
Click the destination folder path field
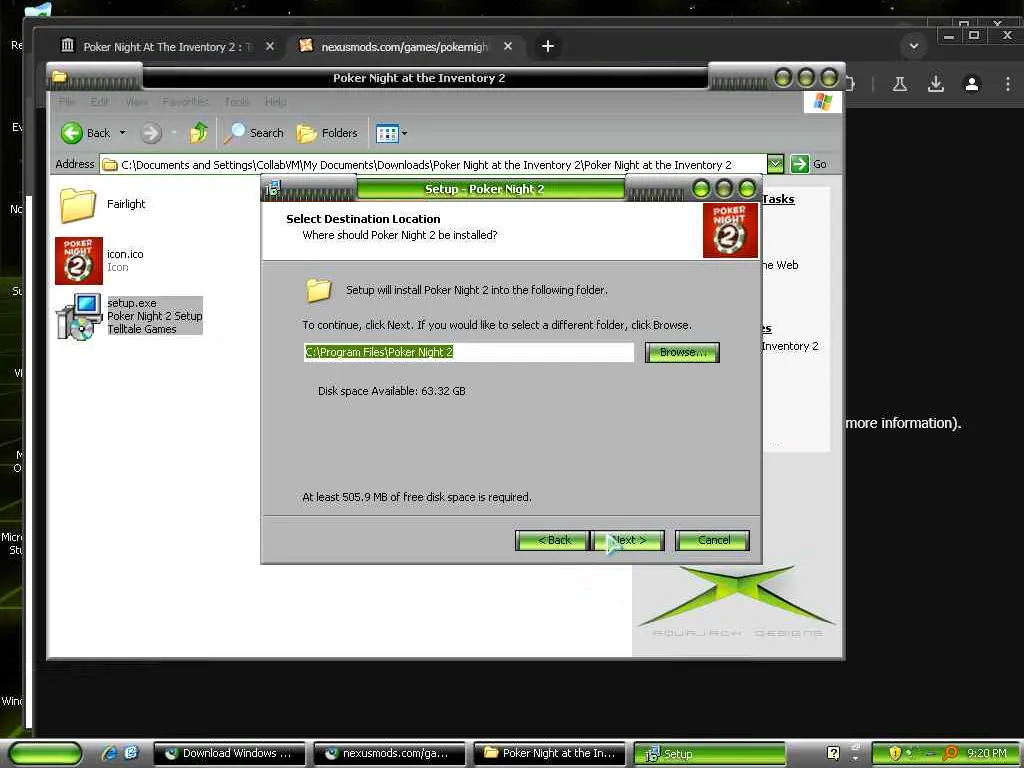(468, 352)
